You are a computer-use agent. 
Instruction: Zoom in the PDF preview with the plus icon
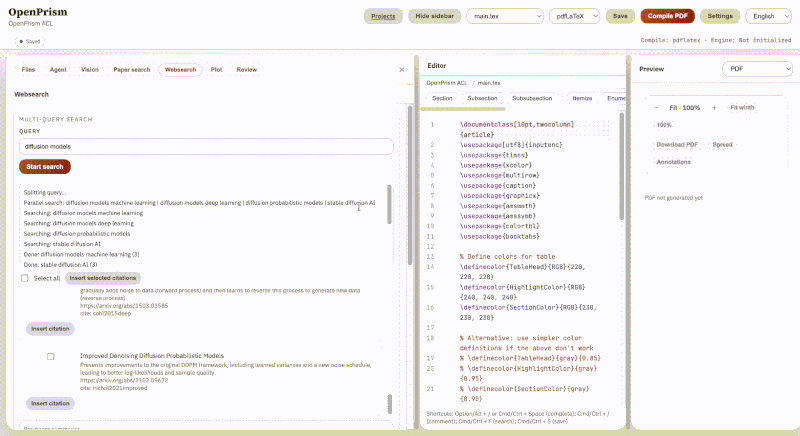click(x=714, y=108)
